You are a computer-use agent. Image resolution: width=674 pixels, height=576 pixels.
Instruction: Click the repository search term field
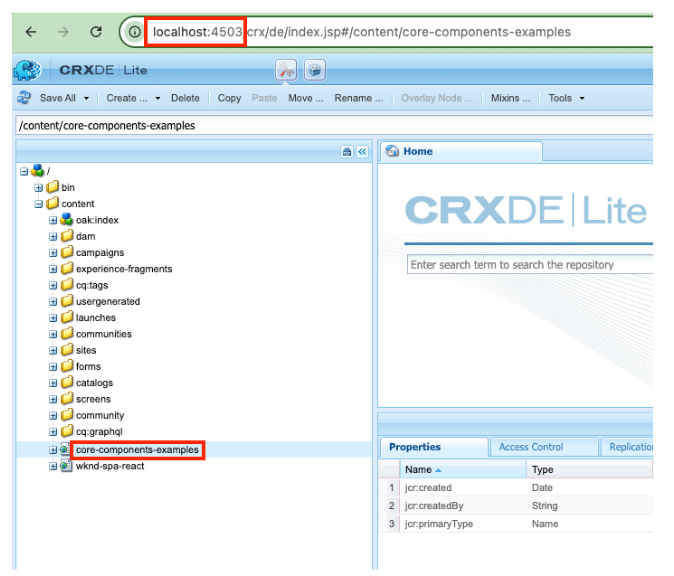530,264
